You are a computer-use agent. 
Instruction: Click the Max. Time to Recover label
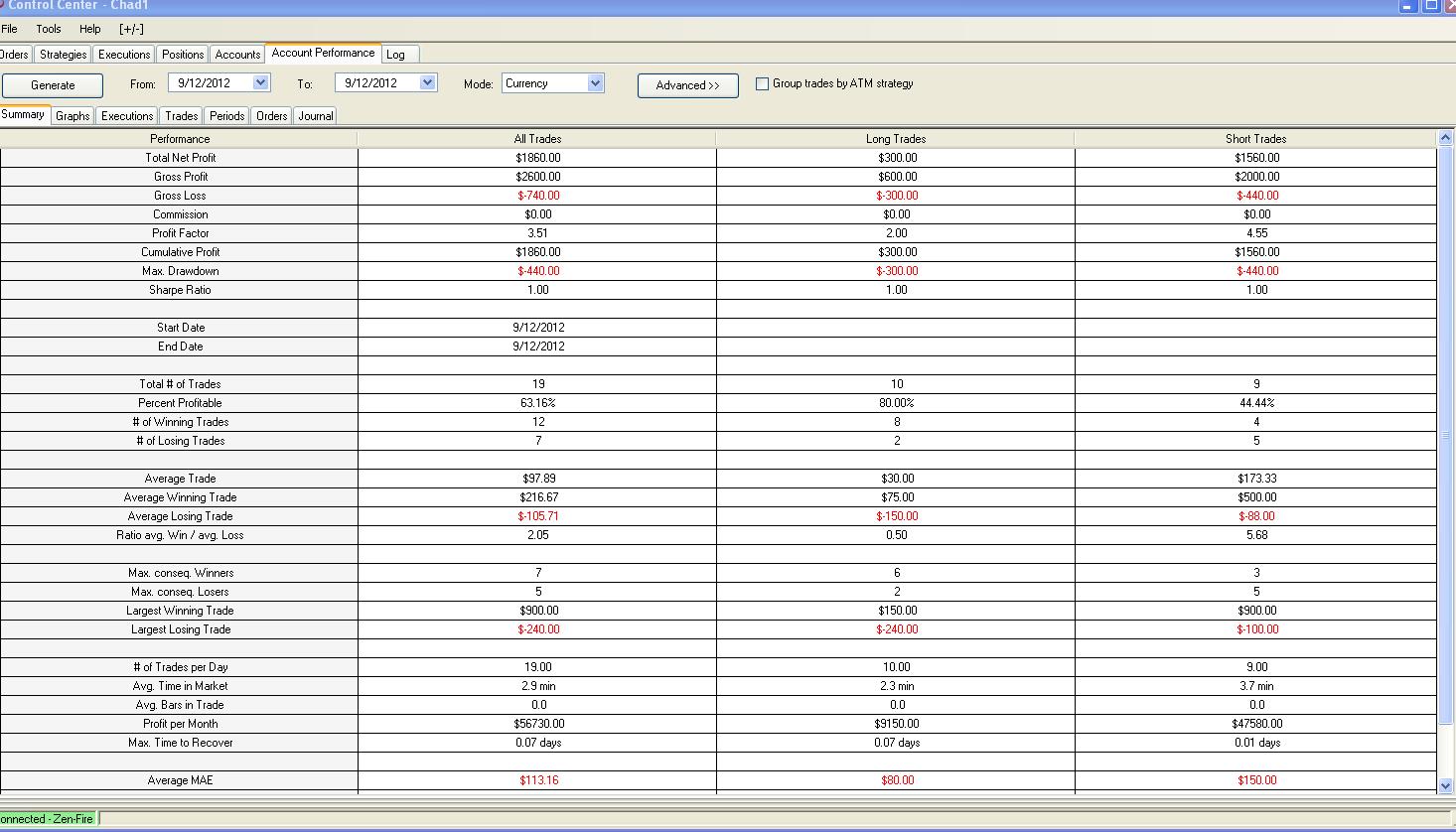point(180,743)
